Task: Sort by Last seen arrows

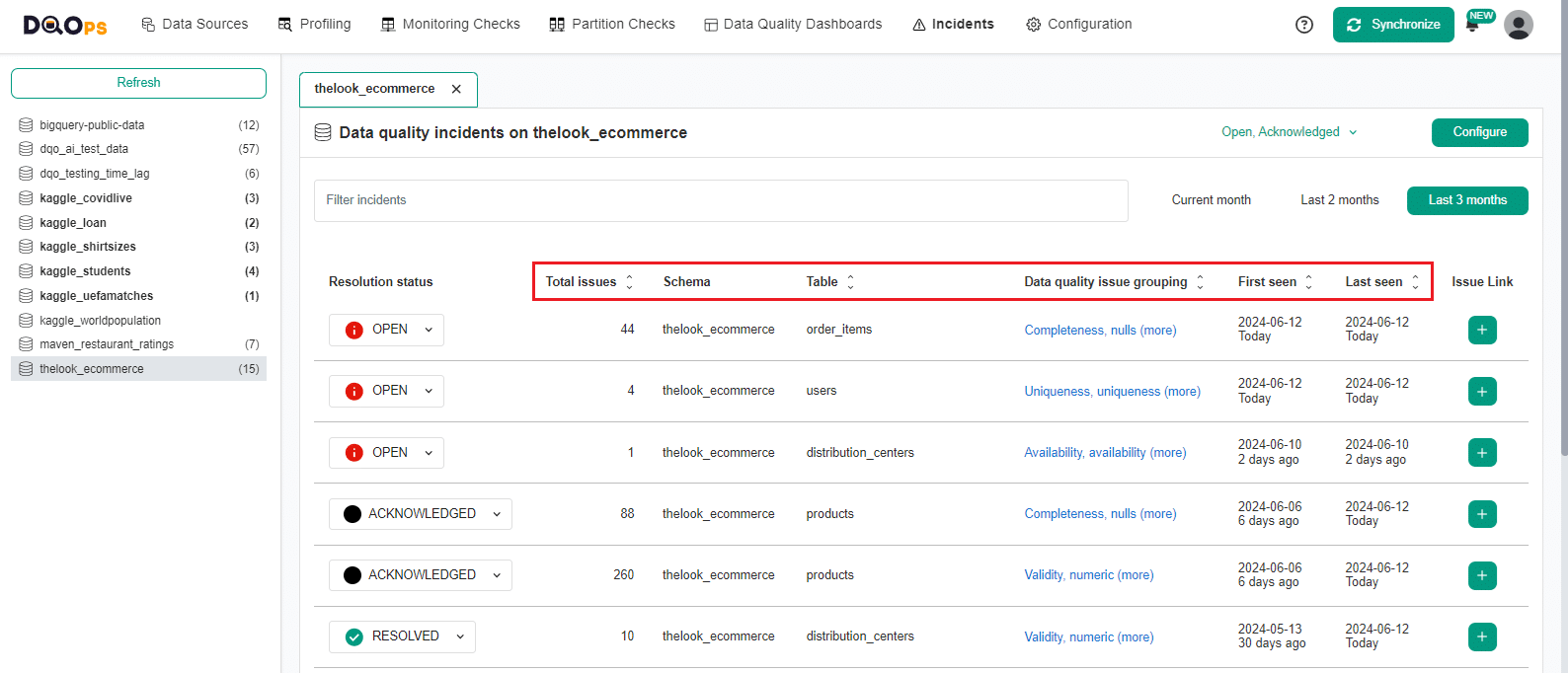Action: coord(1415,282)
